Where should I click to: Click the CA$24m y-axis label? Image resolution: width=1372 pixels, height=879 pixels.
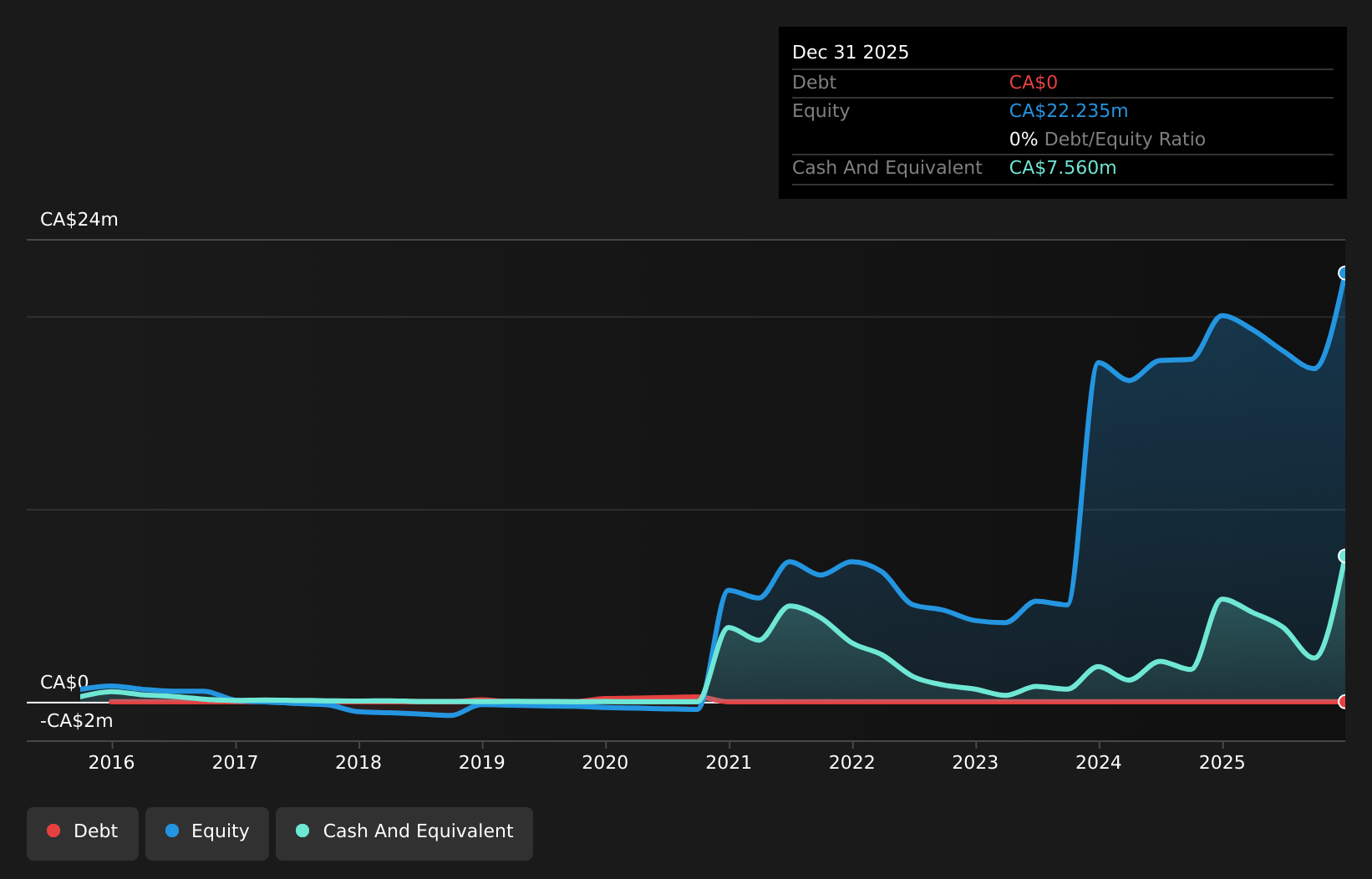(x=79, y=220)
